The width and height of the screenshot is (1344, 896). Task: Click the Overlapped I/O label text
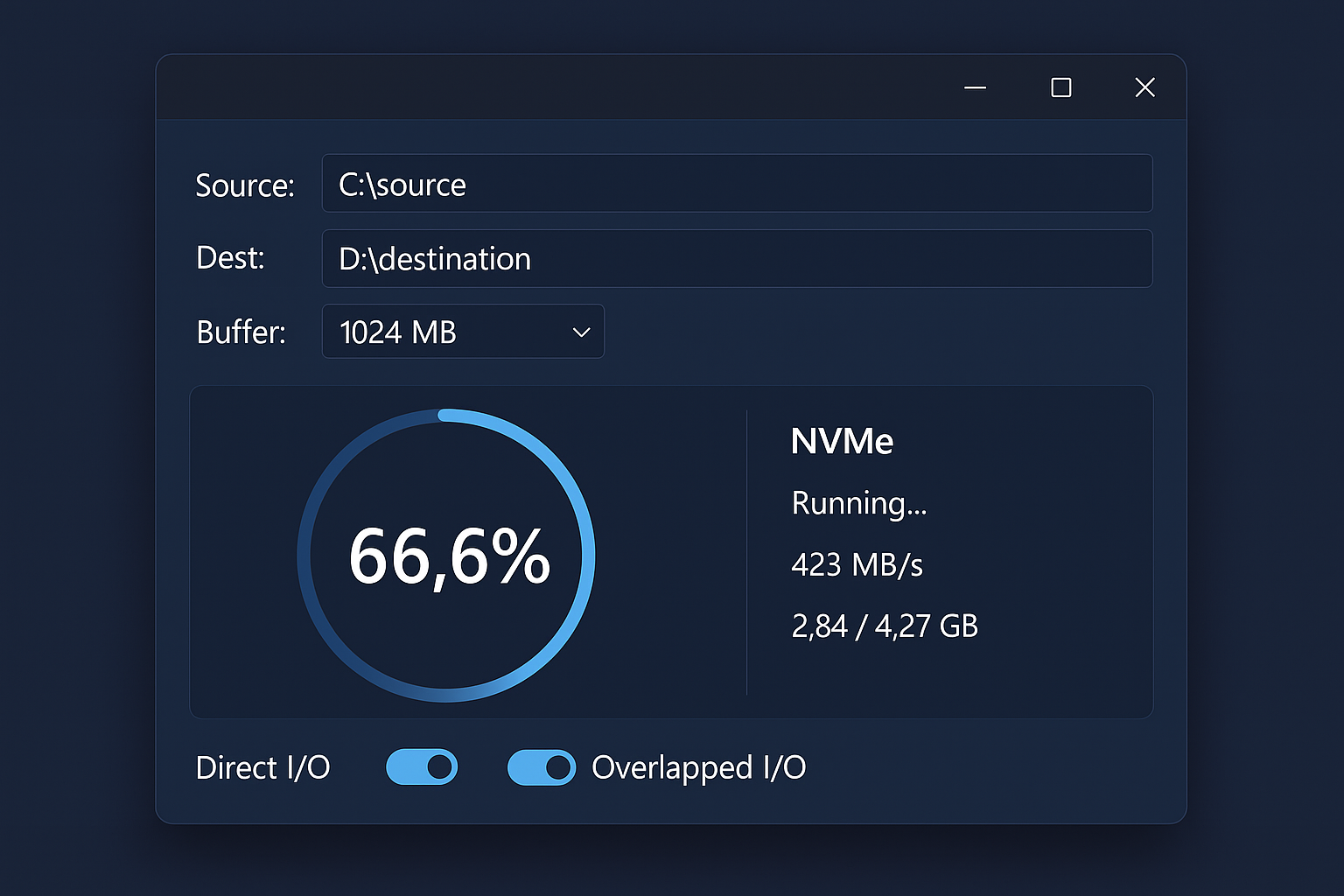tap(698, 767)
